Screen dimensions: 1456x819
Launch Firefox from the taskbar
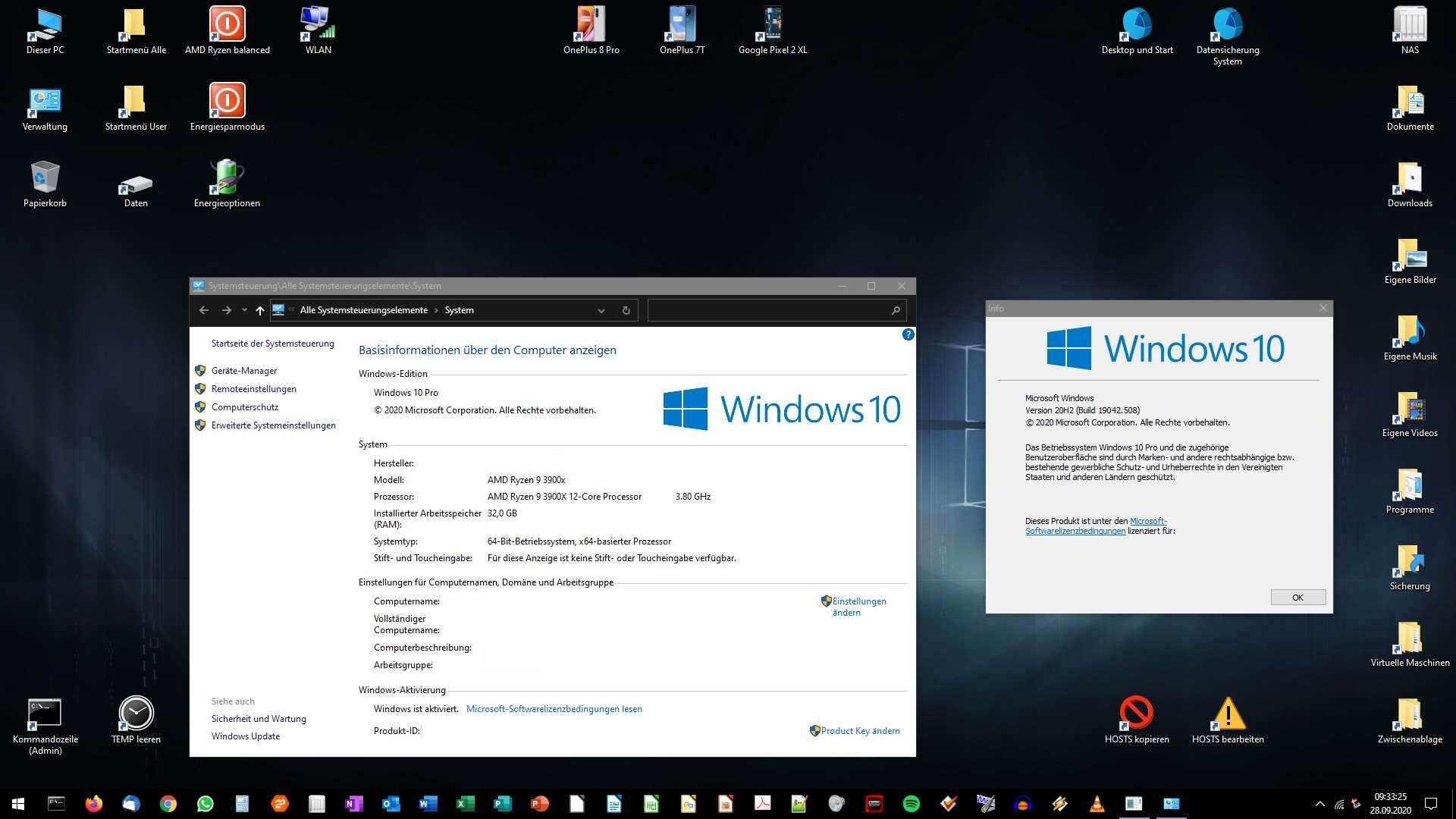93,804
